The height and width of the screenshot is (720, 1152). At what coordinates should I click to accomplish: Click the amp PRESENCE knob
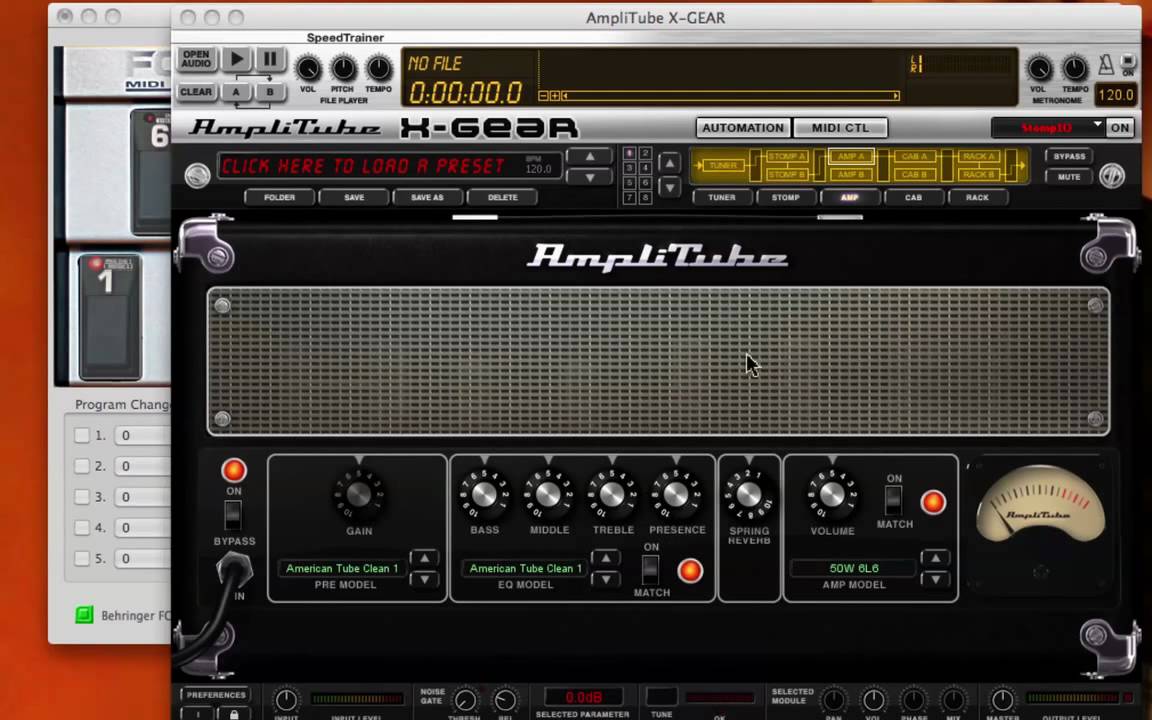click(676, 494)
